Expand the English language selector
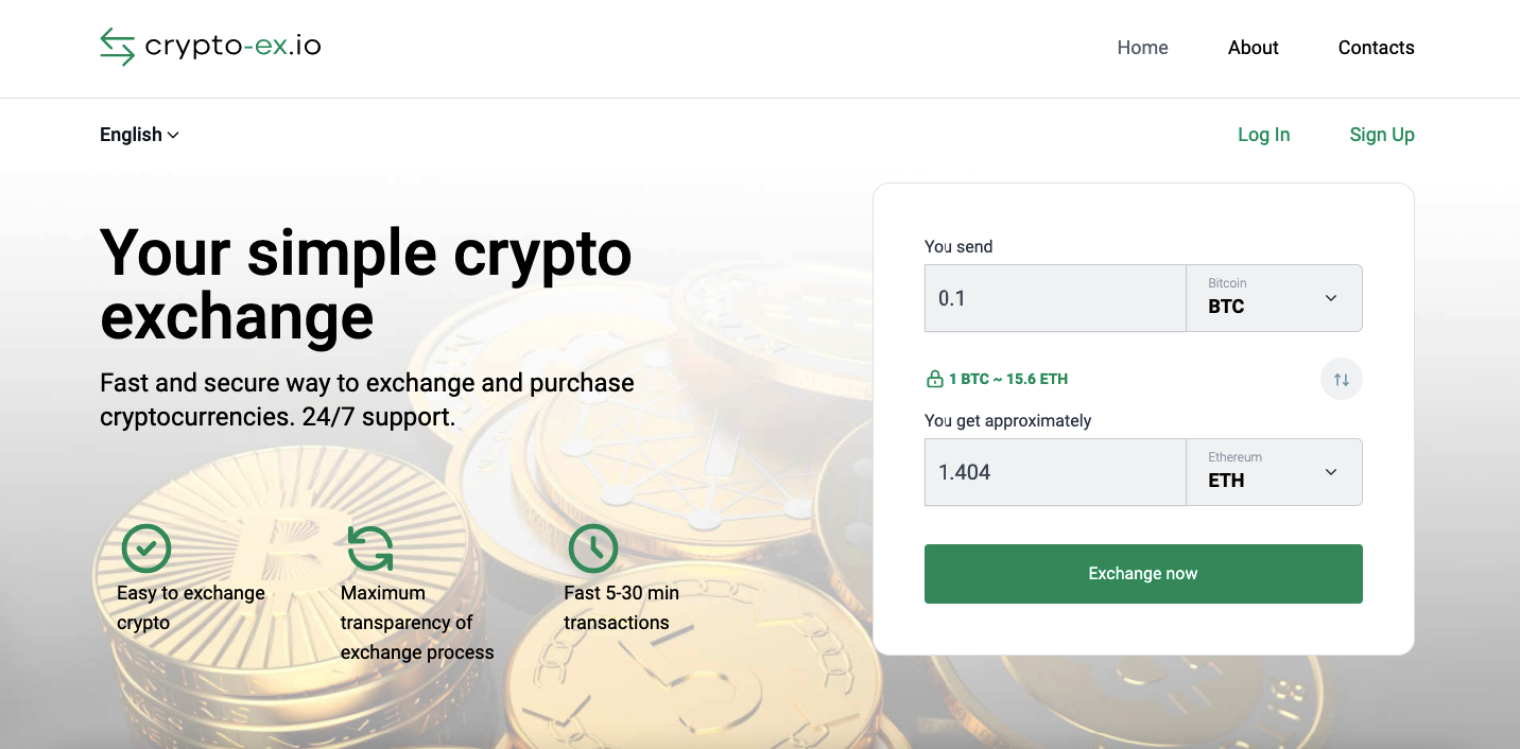Screen dimensions: 1520x749 138,134
